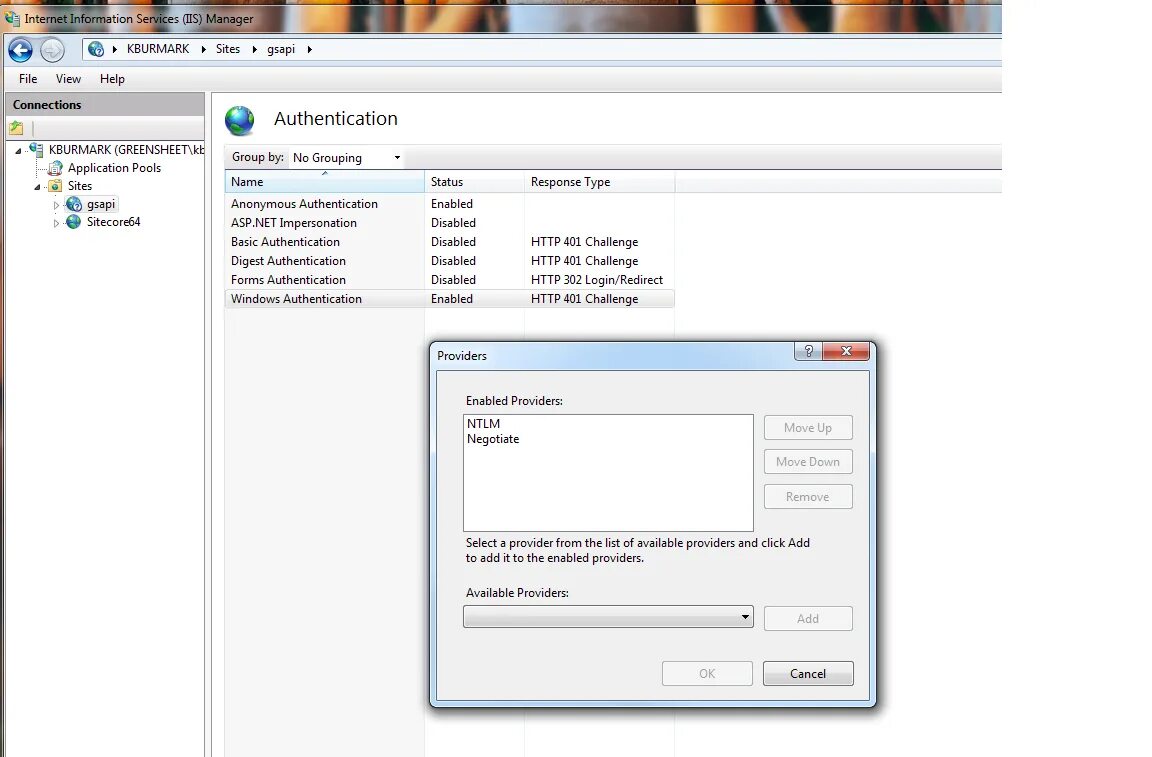Select the Digest Authentication row
Screen dimensions: 1152x757
click(x=449, y=261)
